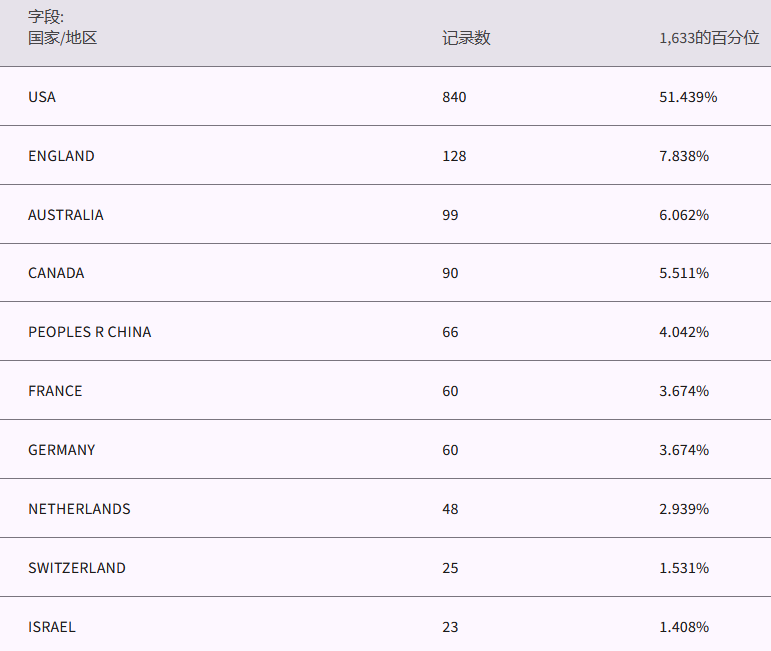Click the NETHERLANDS country entry

coord(79,509)
